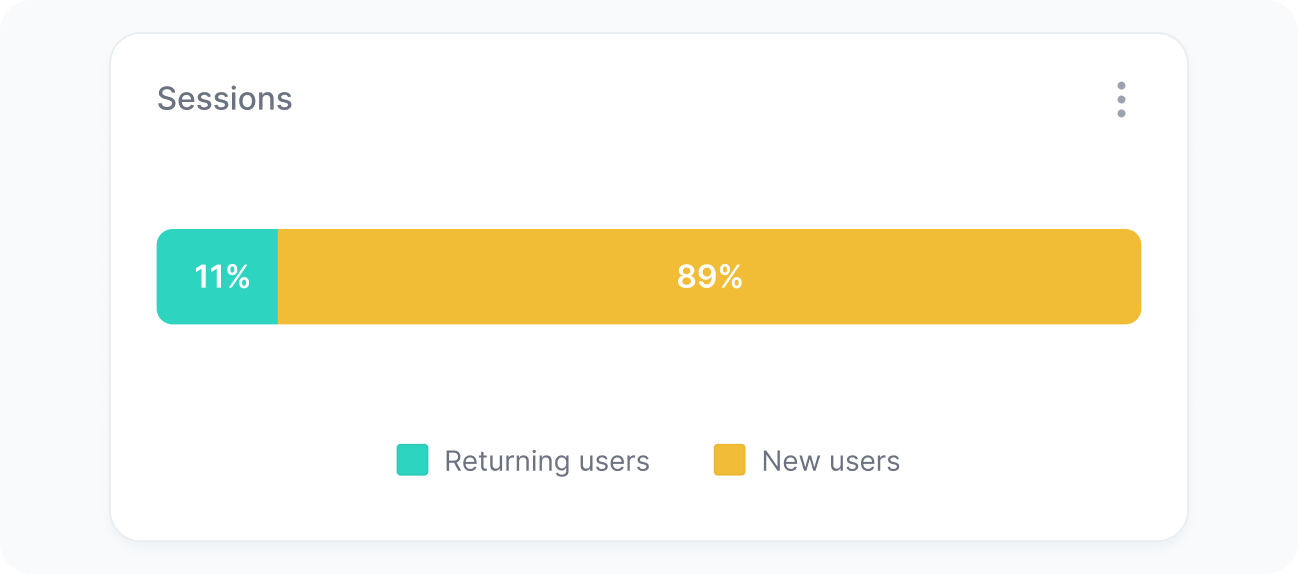Click the yellow New users legend square
Viewport: 1298px width, 574px height.
coord(729,460)
